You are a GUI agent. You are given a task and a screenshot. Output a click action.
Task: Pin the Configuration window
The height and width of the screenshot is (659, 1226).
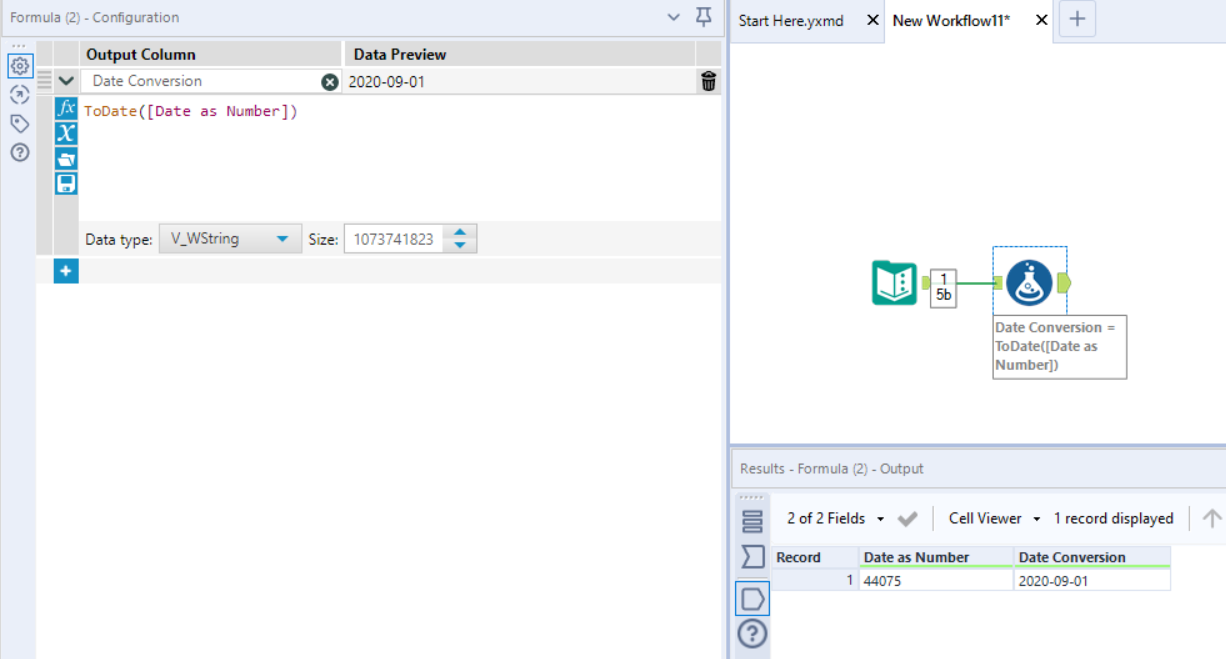704,18
